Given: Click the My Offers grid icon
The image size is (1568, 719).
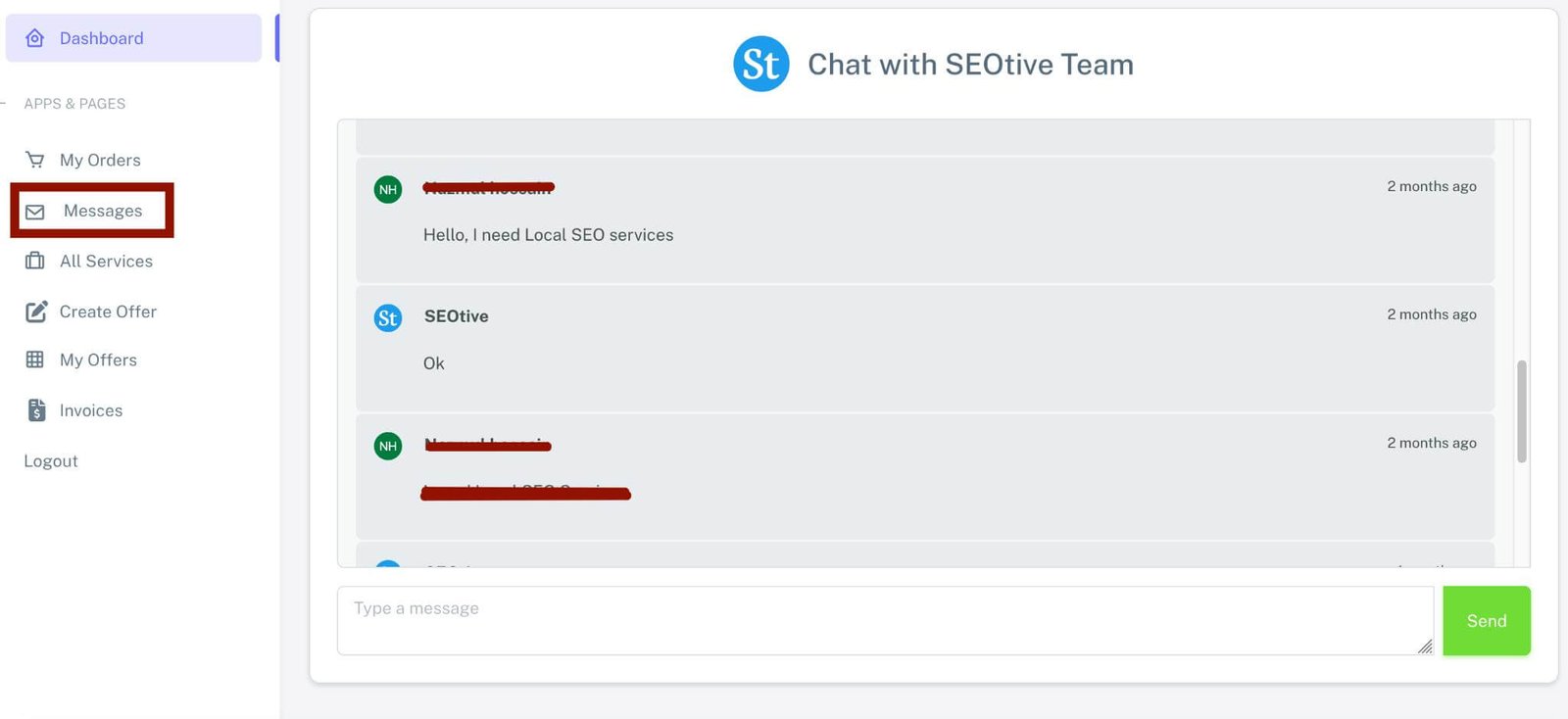Looking at the screenshot, I should [x=35, y=359].
